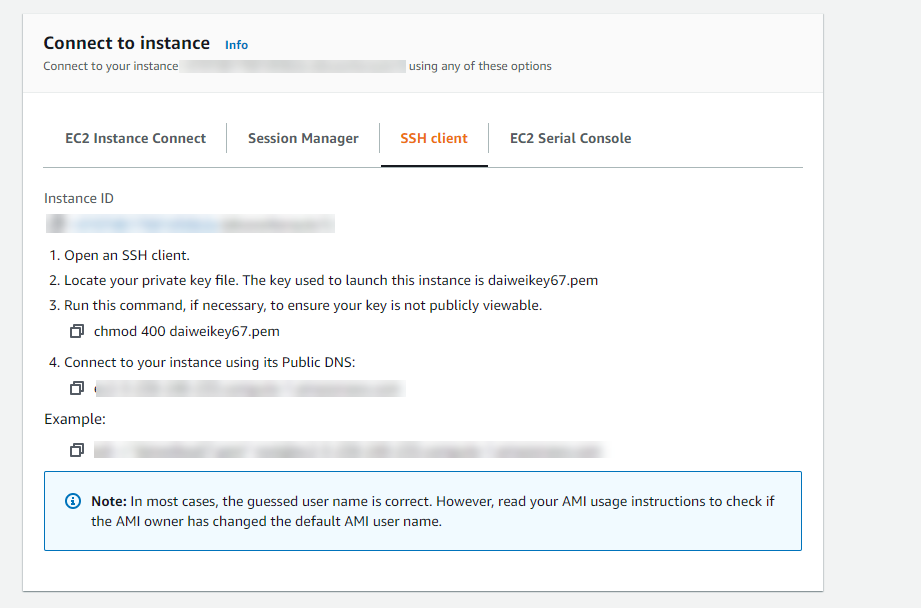The image size is (921, 608).
Task: Click the Example: label
Action: 75,420
